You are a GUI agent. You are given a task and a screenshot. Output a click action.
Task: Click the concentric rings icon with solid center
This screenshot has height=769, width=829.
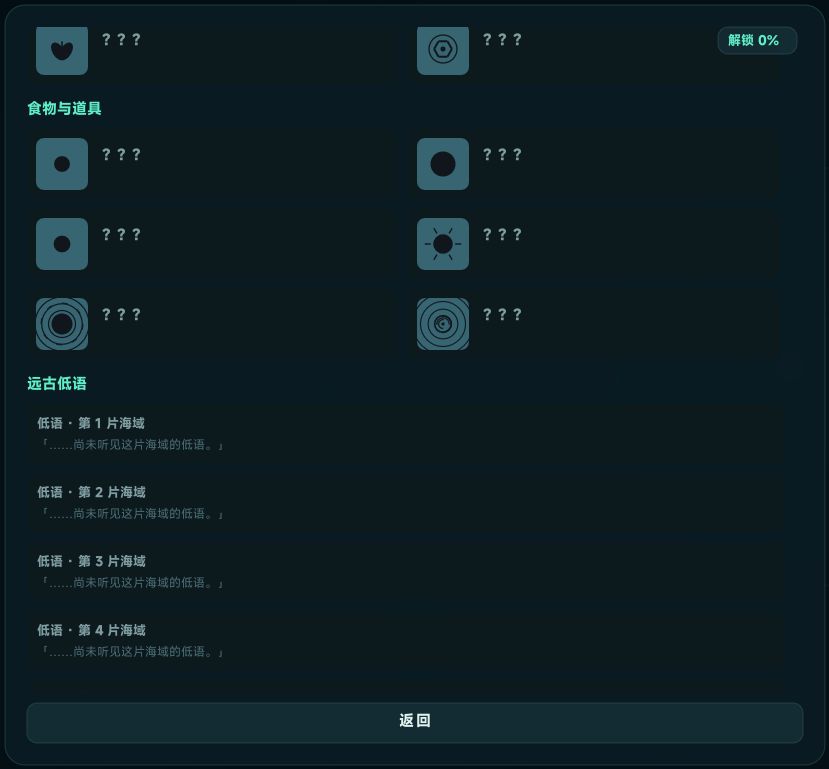click(x=62, y=324)
